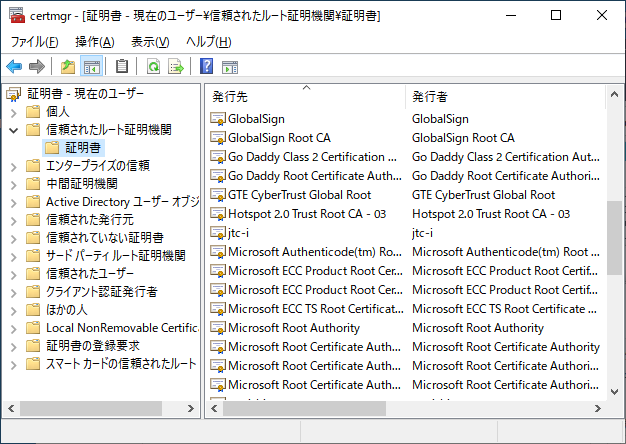Viewport: 626px width, 444px height.
Task: Select 信頼されたユーザー in tree
Action: [90, 274]
